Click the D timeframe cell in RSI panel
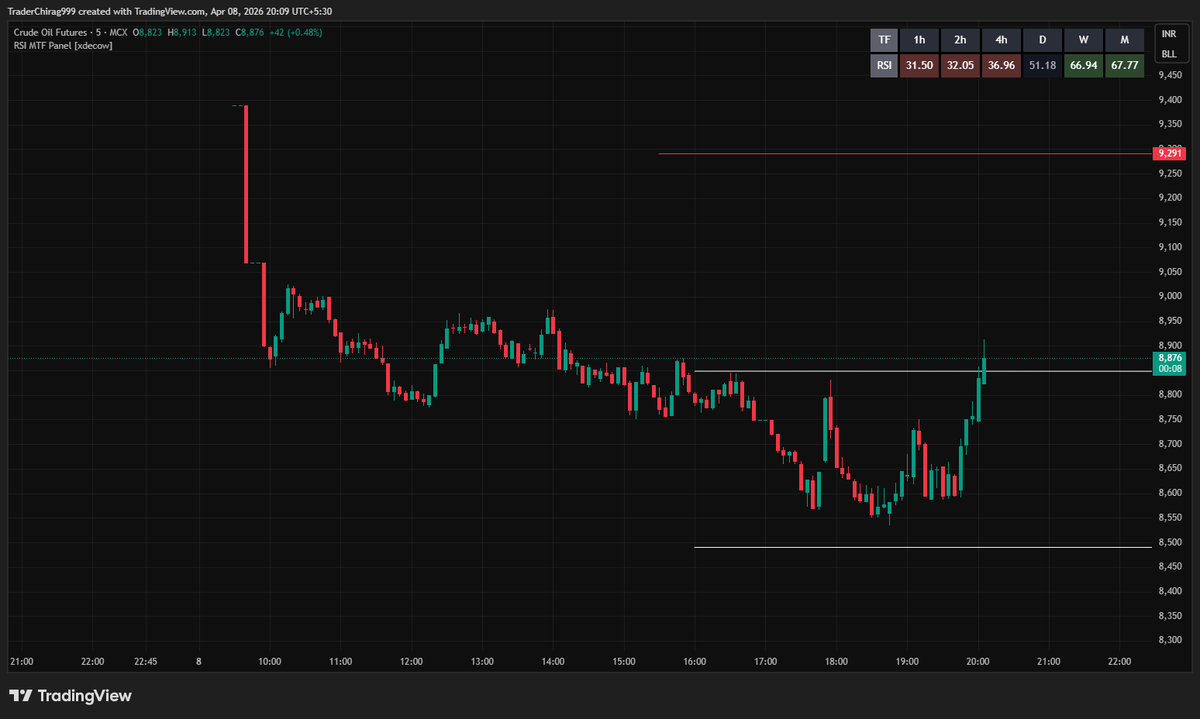Image resolution: width=1200 pixels, height=719 pixels. (x=1042, y=40)
